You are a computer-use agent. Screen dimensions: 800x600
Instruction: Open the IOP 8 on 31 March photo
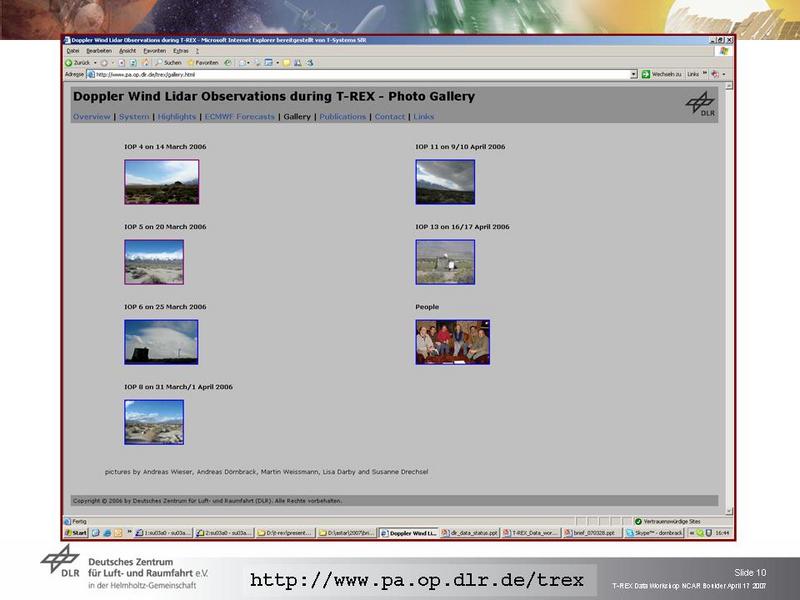[154, 422]
